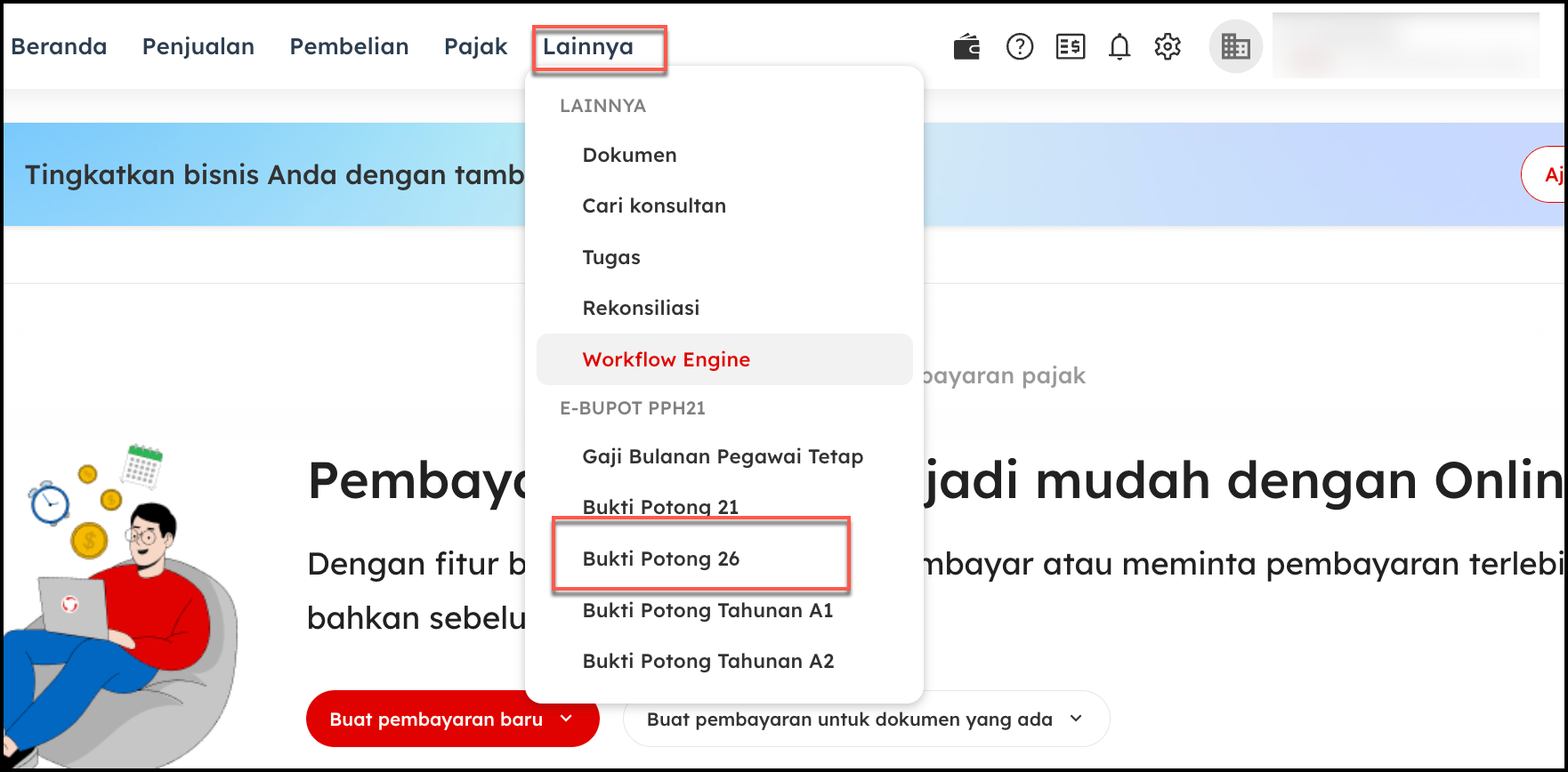The image size is (1568, 772).
Task: Choose Cari konsultan menu entry
Action: (x=654, y=206)
